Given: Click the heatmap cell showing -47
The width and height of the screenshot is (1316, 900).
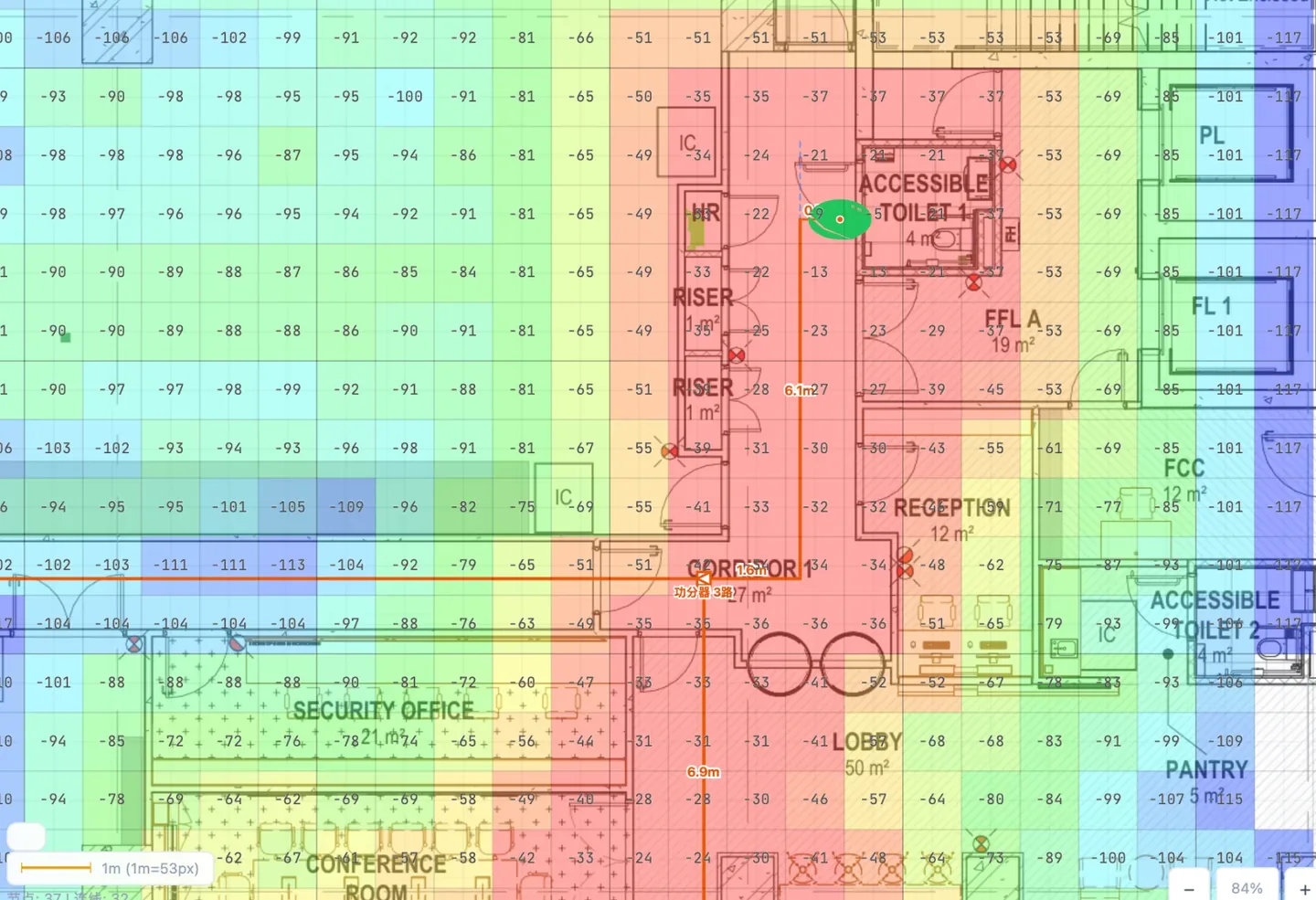Looking at the screenshot, I should tap(580, 683).
